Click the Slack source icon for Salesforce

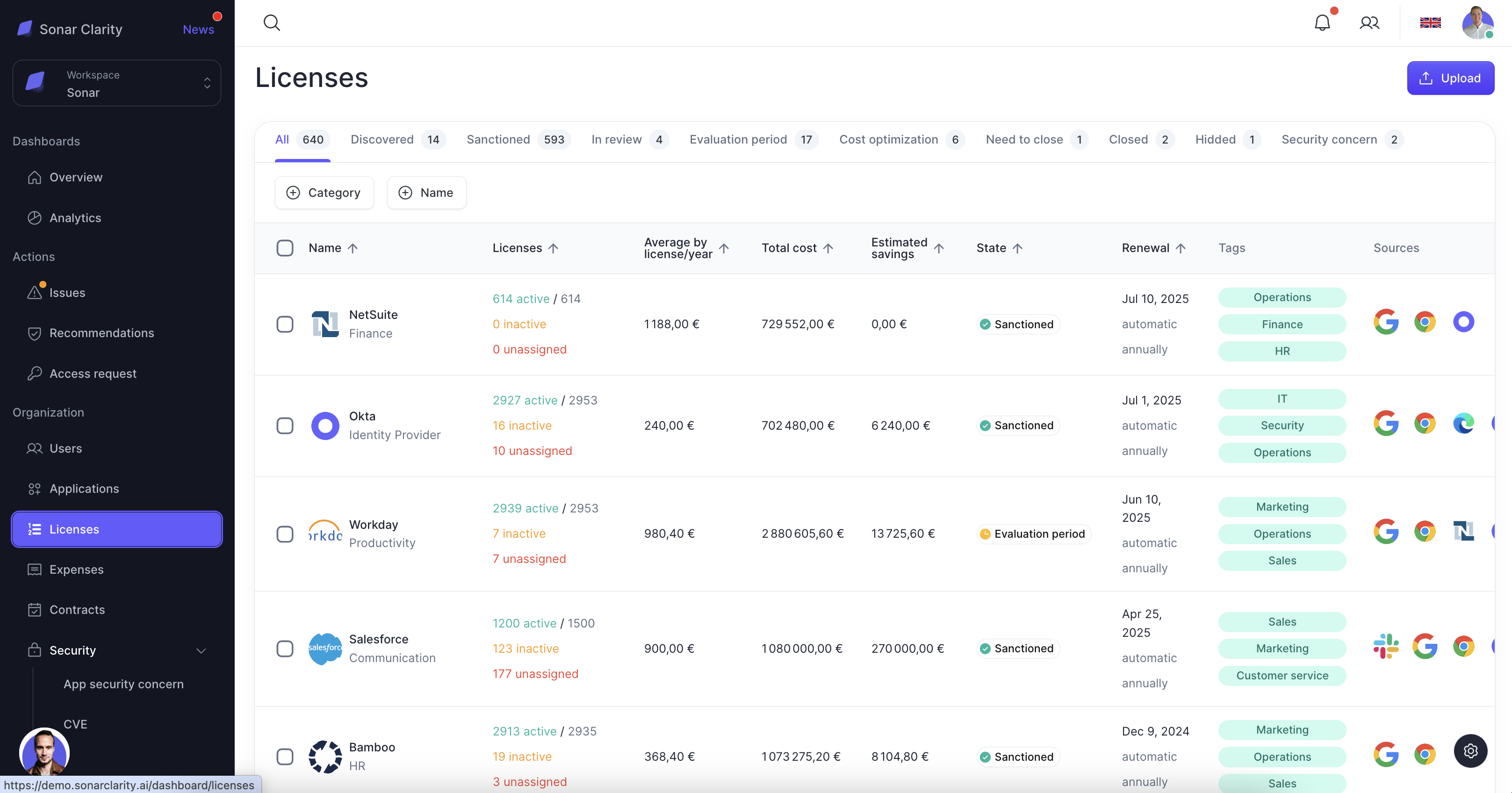(x=1386, y=646)
